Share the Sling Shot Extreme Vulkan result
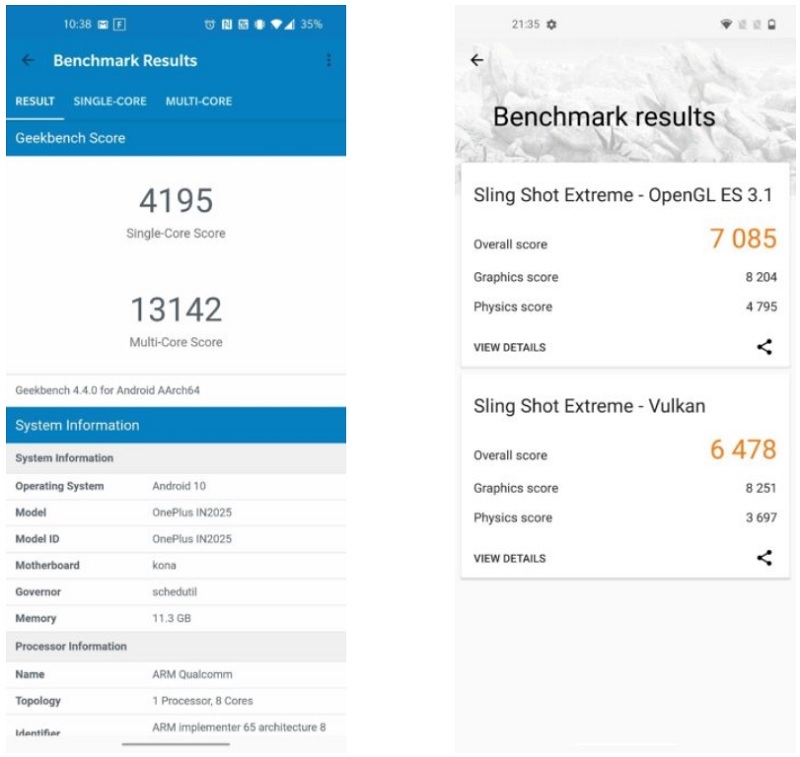The height and width of the screenshot is (757, 800). (x=764, y=558)
